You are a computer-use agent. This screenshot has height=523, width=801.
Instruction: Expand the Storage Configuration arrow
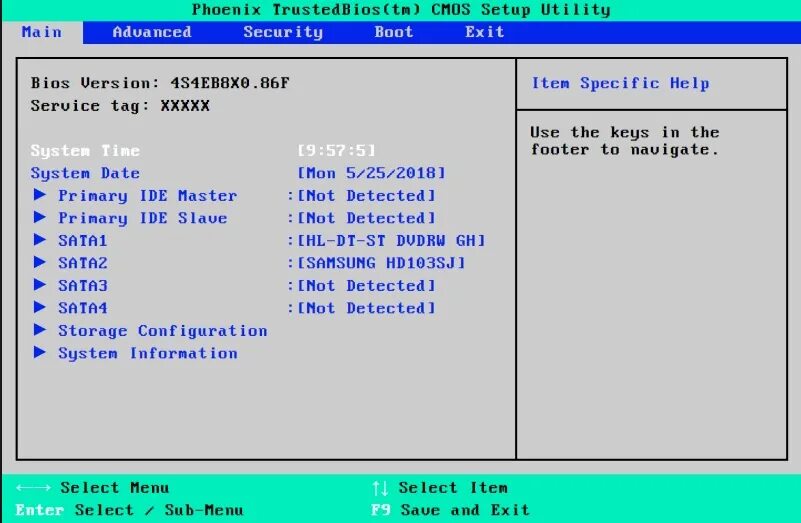pos(40,329)
